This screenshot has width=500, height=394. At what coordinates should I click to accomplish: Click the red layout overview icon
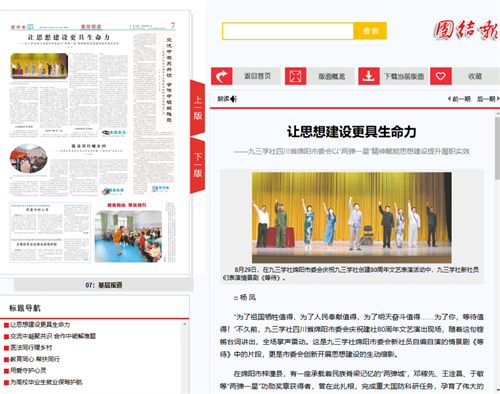(x=296, y=76)
